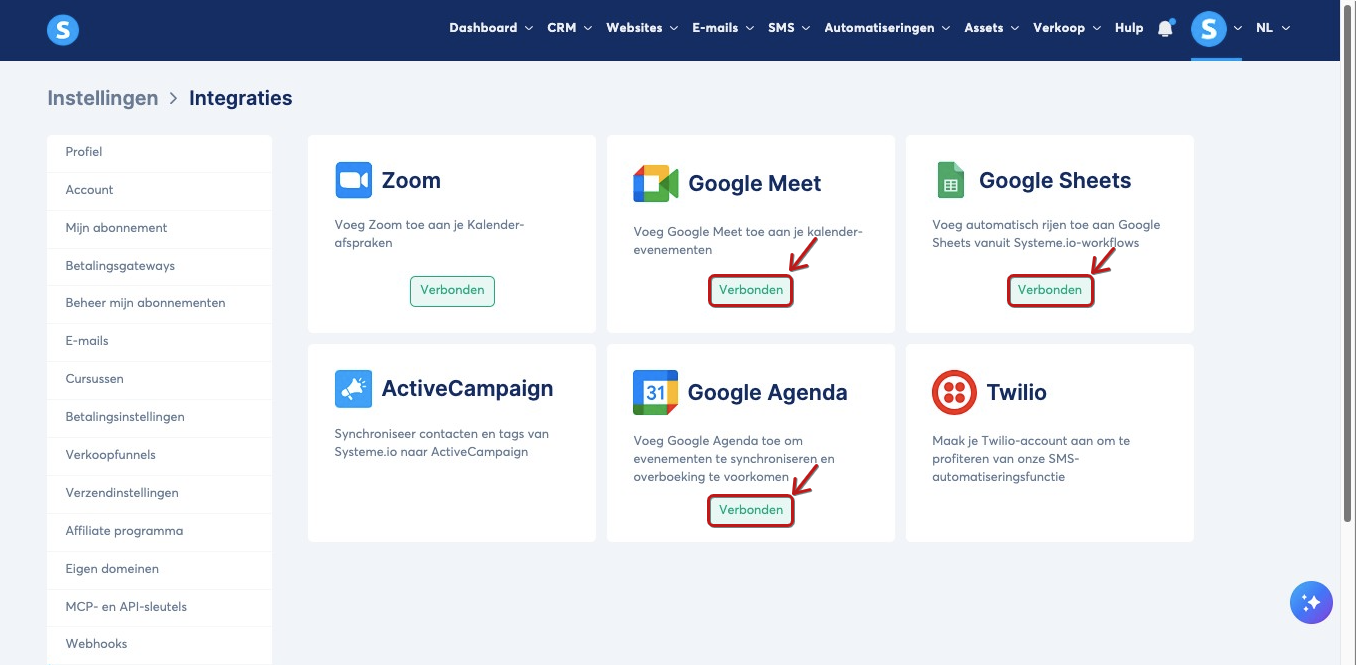The width and height of the screenshot is (1358, 665).
Task: Click the ActiveCampaign megaphone icon
Action: pos(353,388)
